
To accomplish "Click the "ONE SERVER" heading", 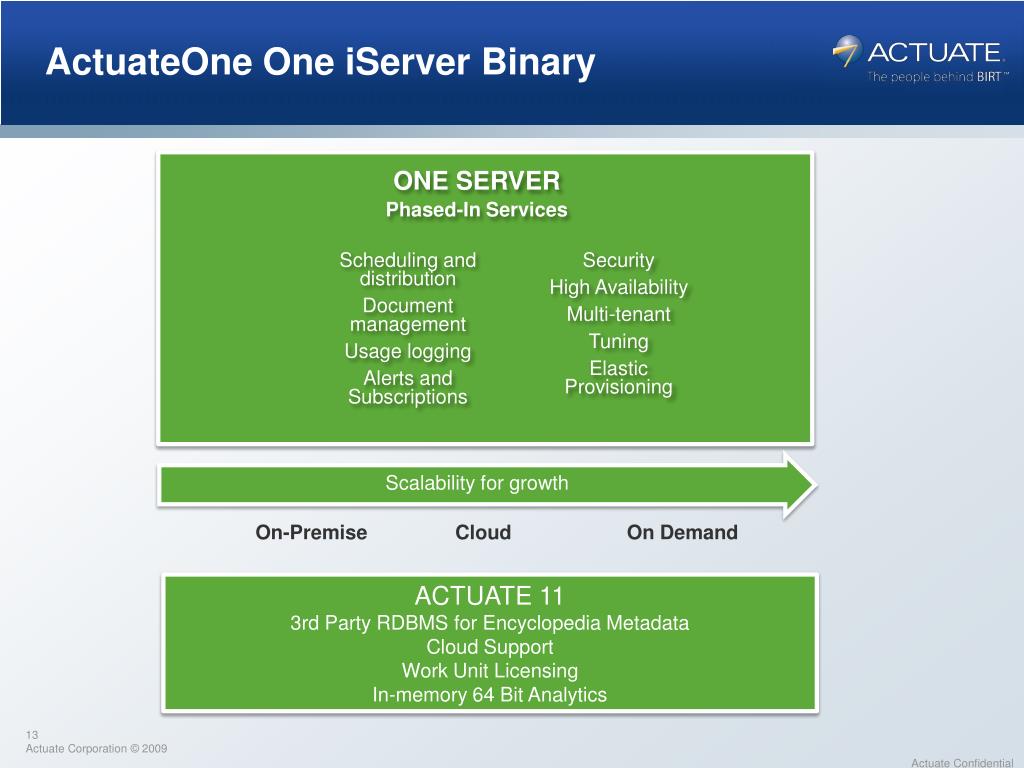I will [477, 181].
